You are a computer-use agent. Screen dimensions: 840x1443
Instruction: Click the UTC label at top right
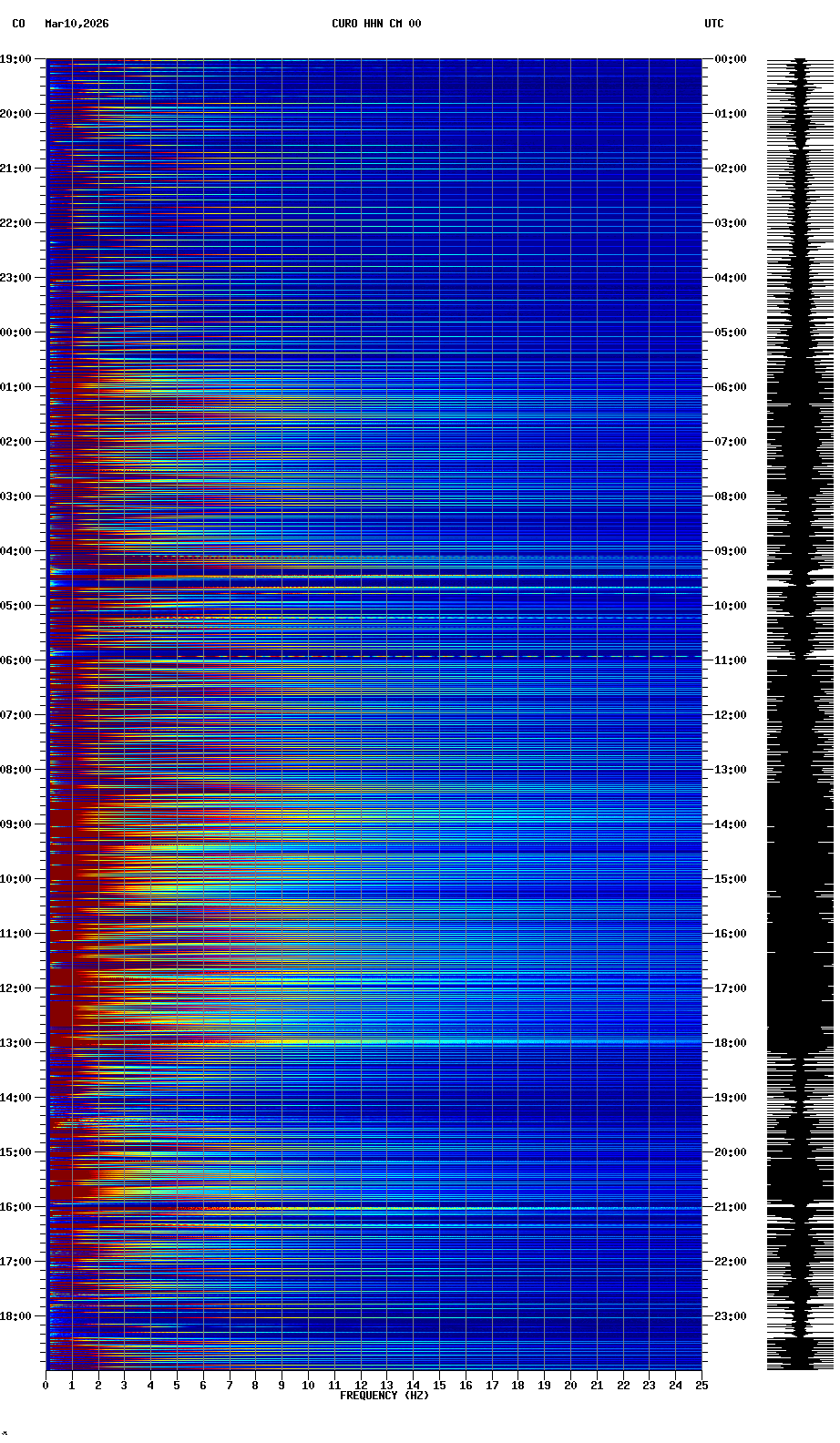tap(713, 24)
